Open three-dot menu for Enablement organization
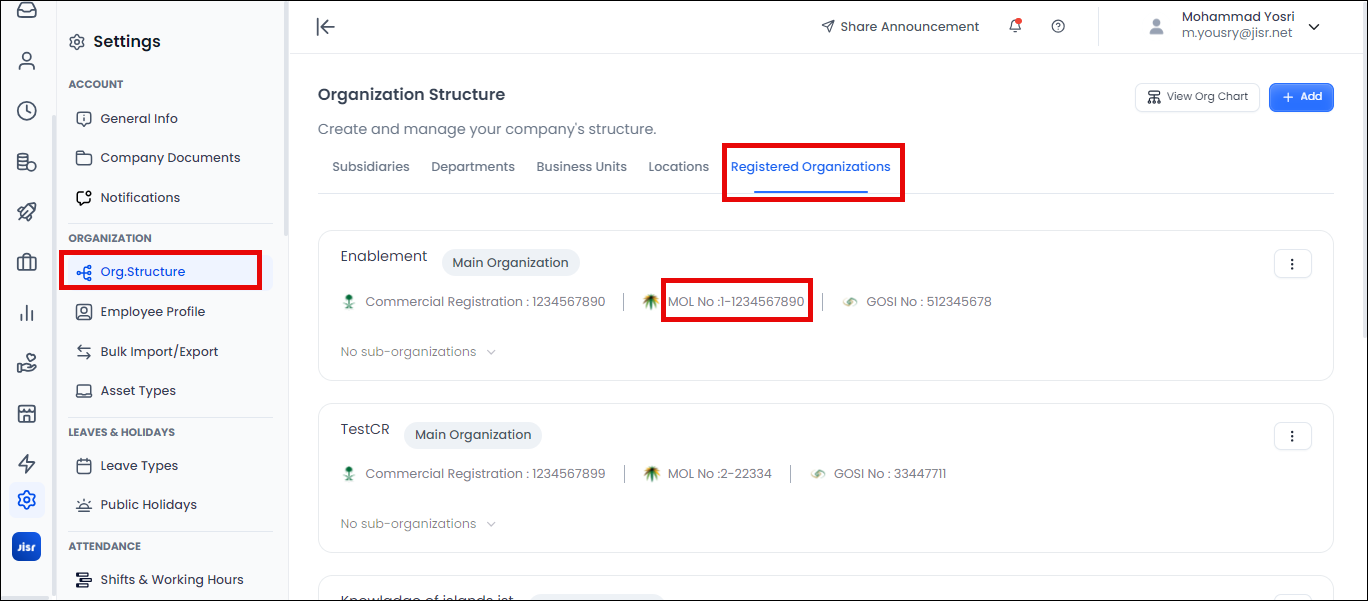The width and height of the screenshot is (1368, 601). point(1292,264)
